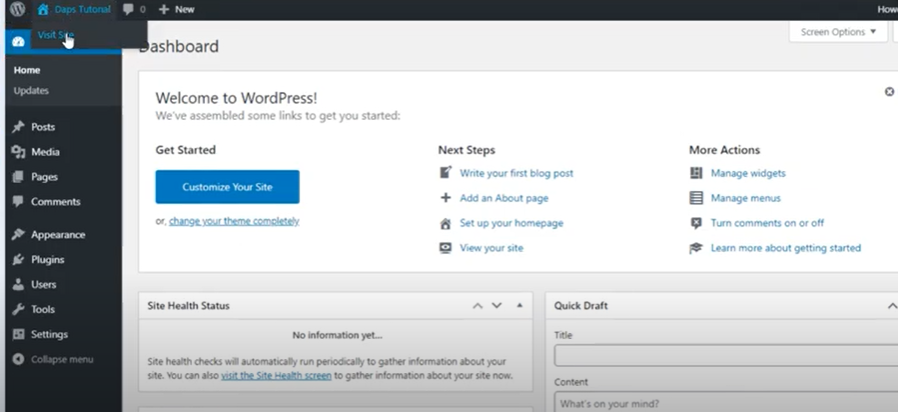Screen dimensions: 898x412
Task: Move Quick Draft box up
Action: click(892, 306)
